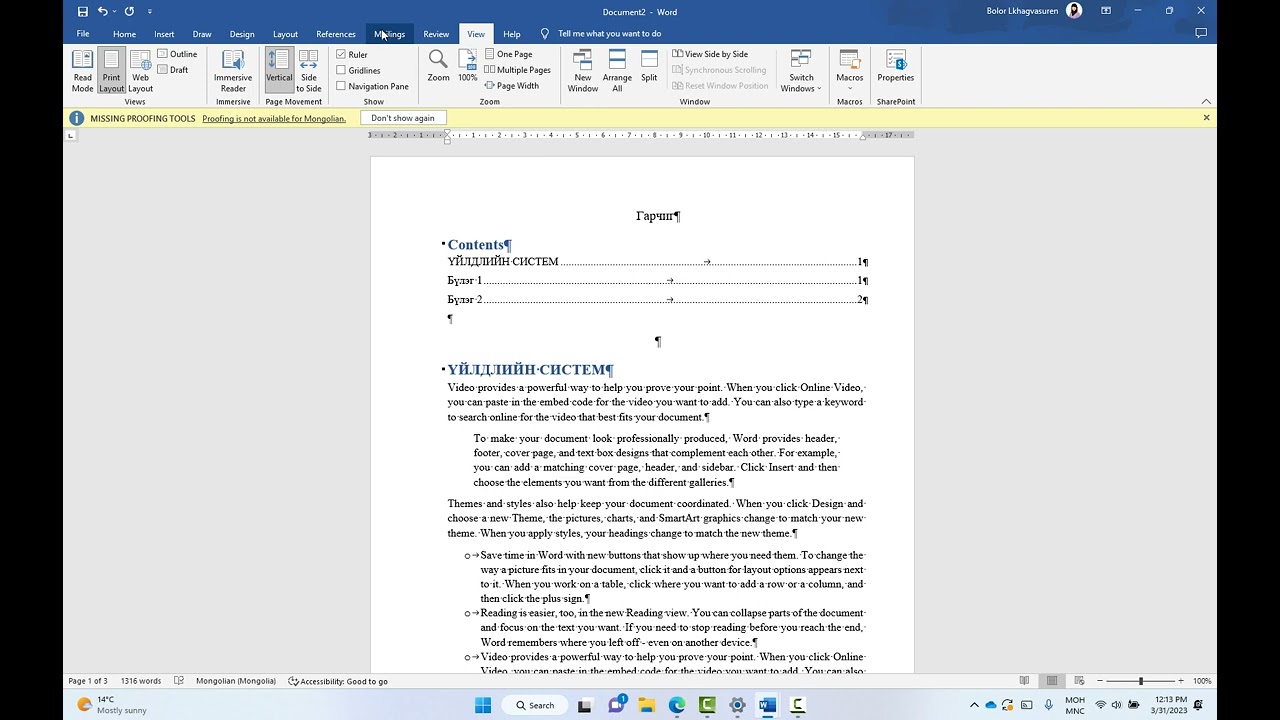
Task: Repeat action in Quick Access toolbar
Action: pyautogui.click(x=129, y=12)
